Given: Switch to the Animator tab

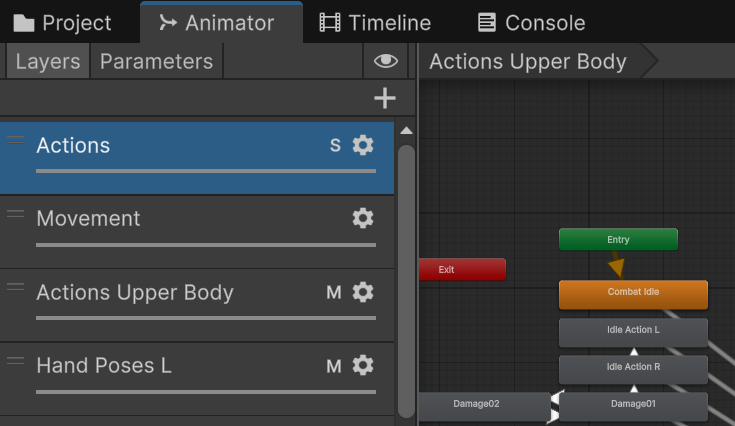Looking at the screenshot, I should click(x=221, y=22).
